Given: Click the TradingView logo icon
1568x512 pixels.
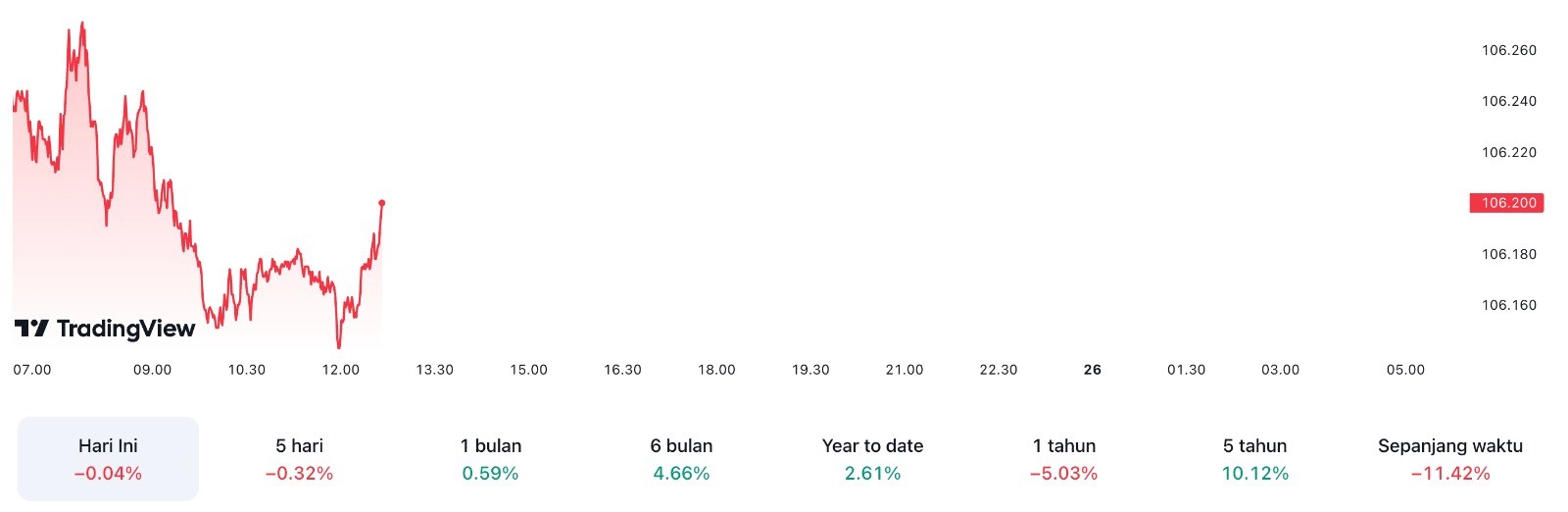Looking at the screenshot, I should [x=31, y=329].
